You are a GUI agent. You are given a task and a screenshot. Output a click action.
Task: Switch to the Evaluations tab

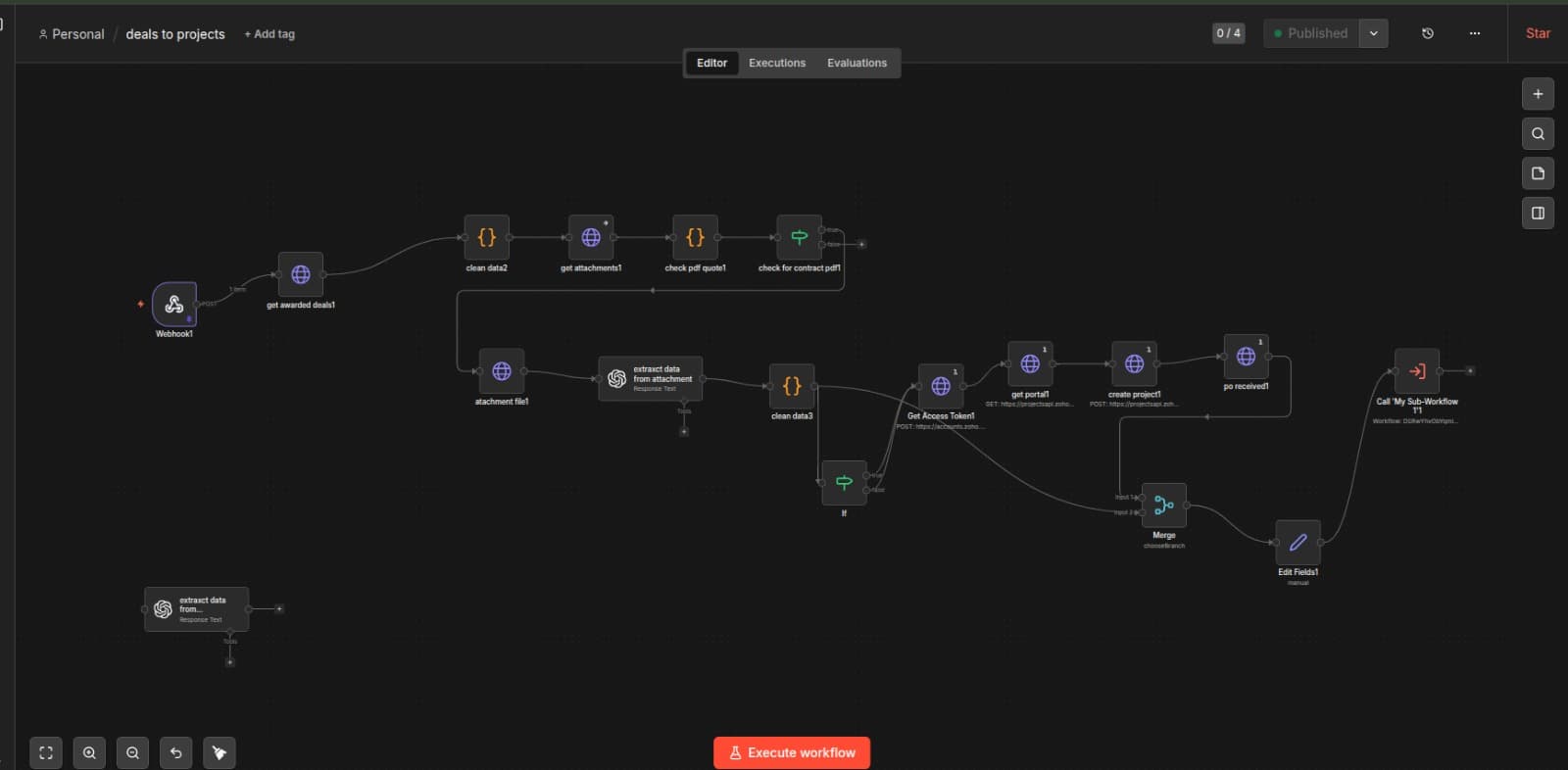pyautogui.click(x=857, y=63)
